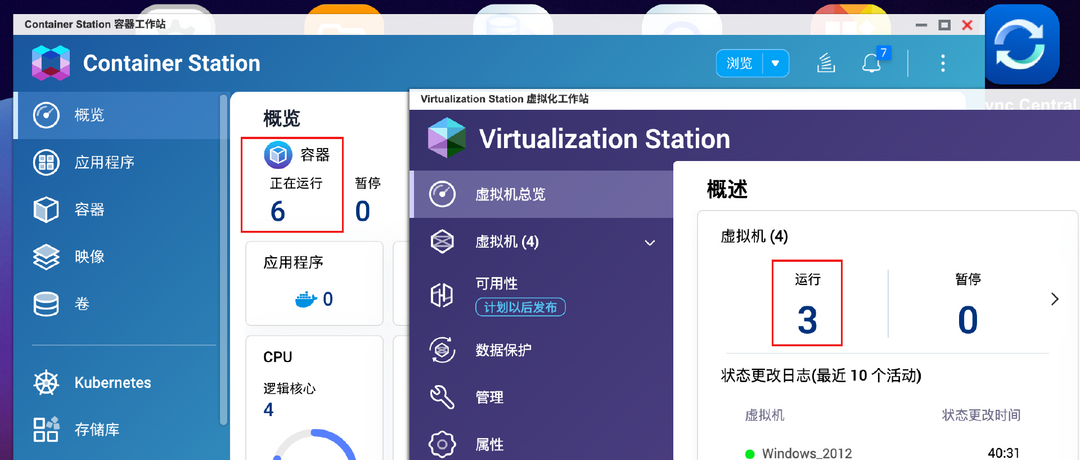The height and width of the screenshot is (460, 1080).
Task: Click the 40:31 time value
Action: click(x=1004, y=453)
